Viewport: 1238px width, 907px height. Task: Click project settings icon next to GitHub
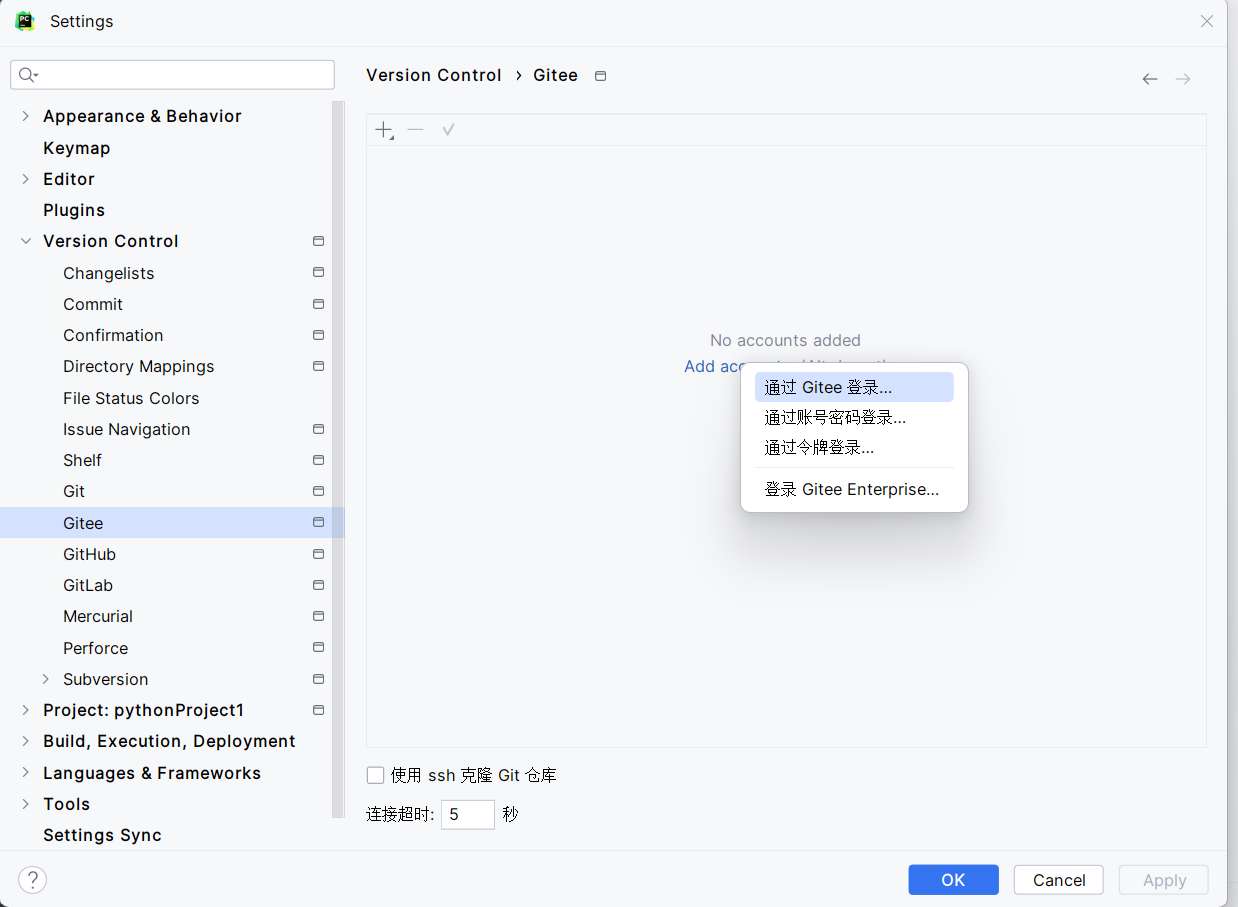[x=318, y=554]
